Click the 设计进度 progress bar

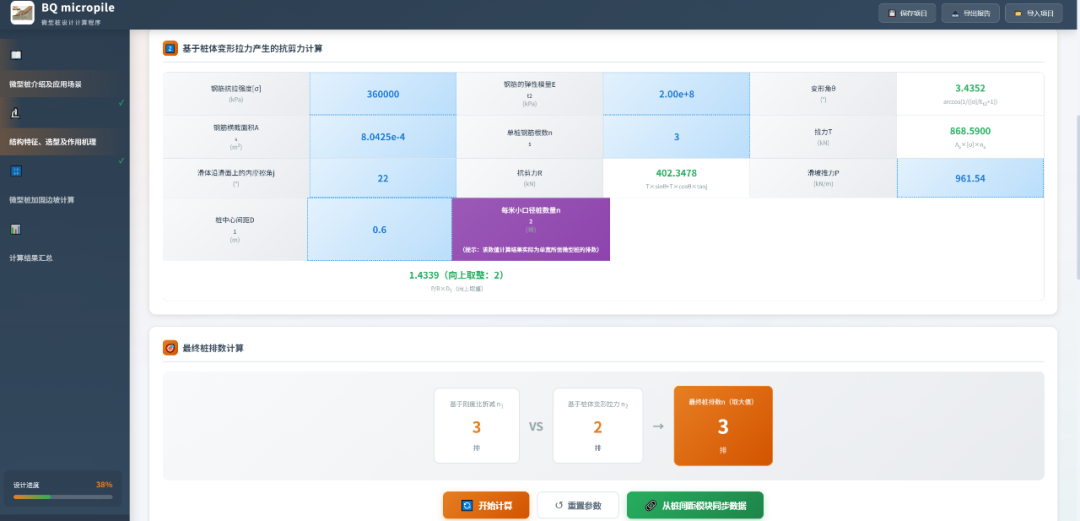(63, 496)
